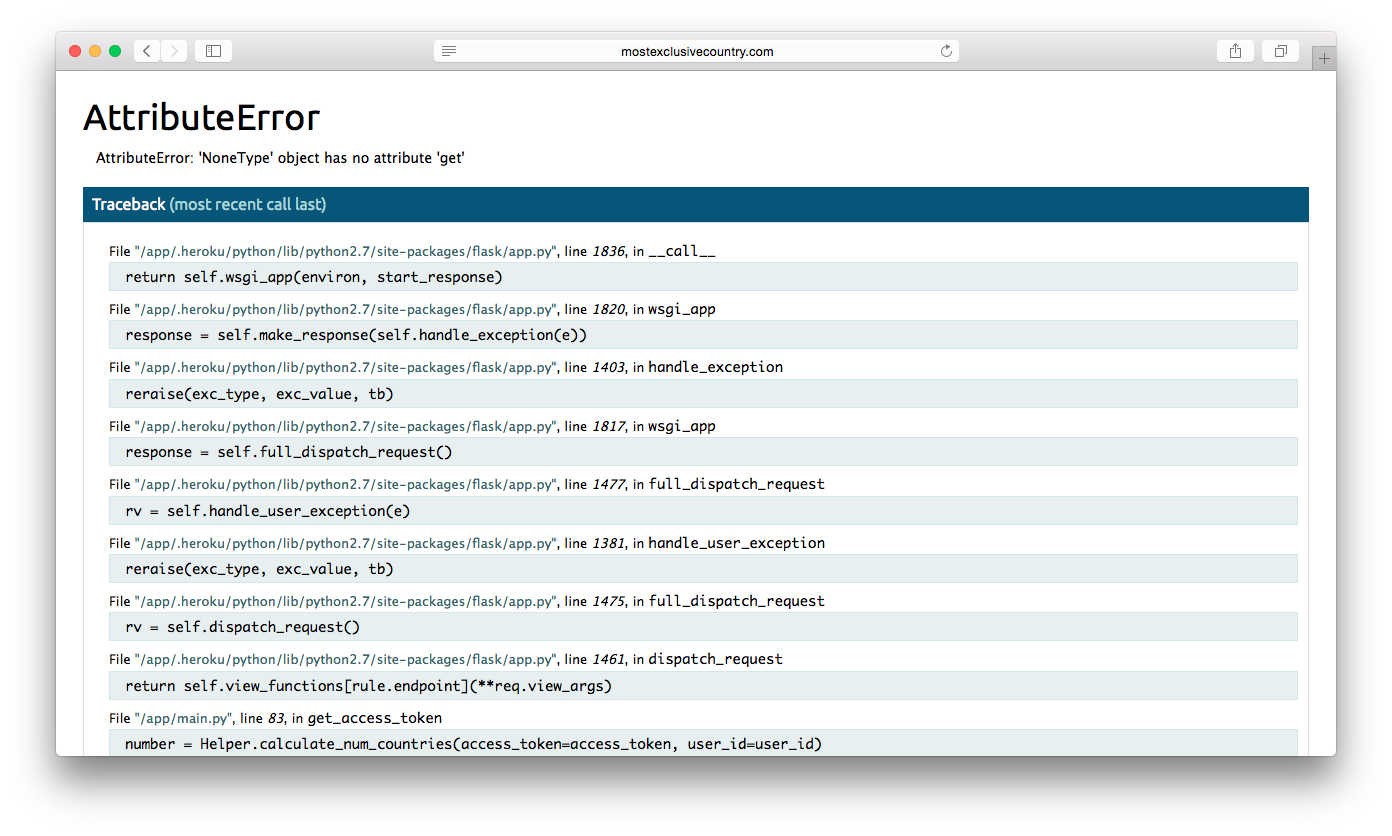Open frame line 1820 in wsgi_app
The width and height of the screenshot is (1392, 836).
tap(412, 309)
